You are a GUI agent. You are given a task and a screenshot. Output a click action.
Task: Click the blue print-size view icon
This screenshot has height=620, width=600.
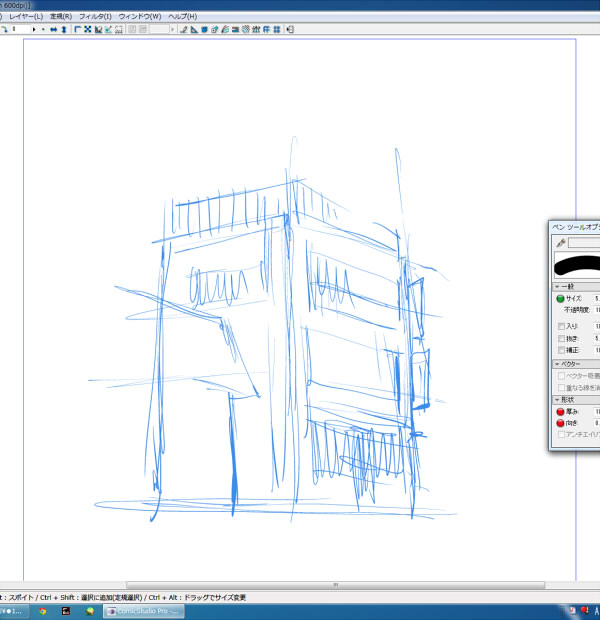pos(98,29)
